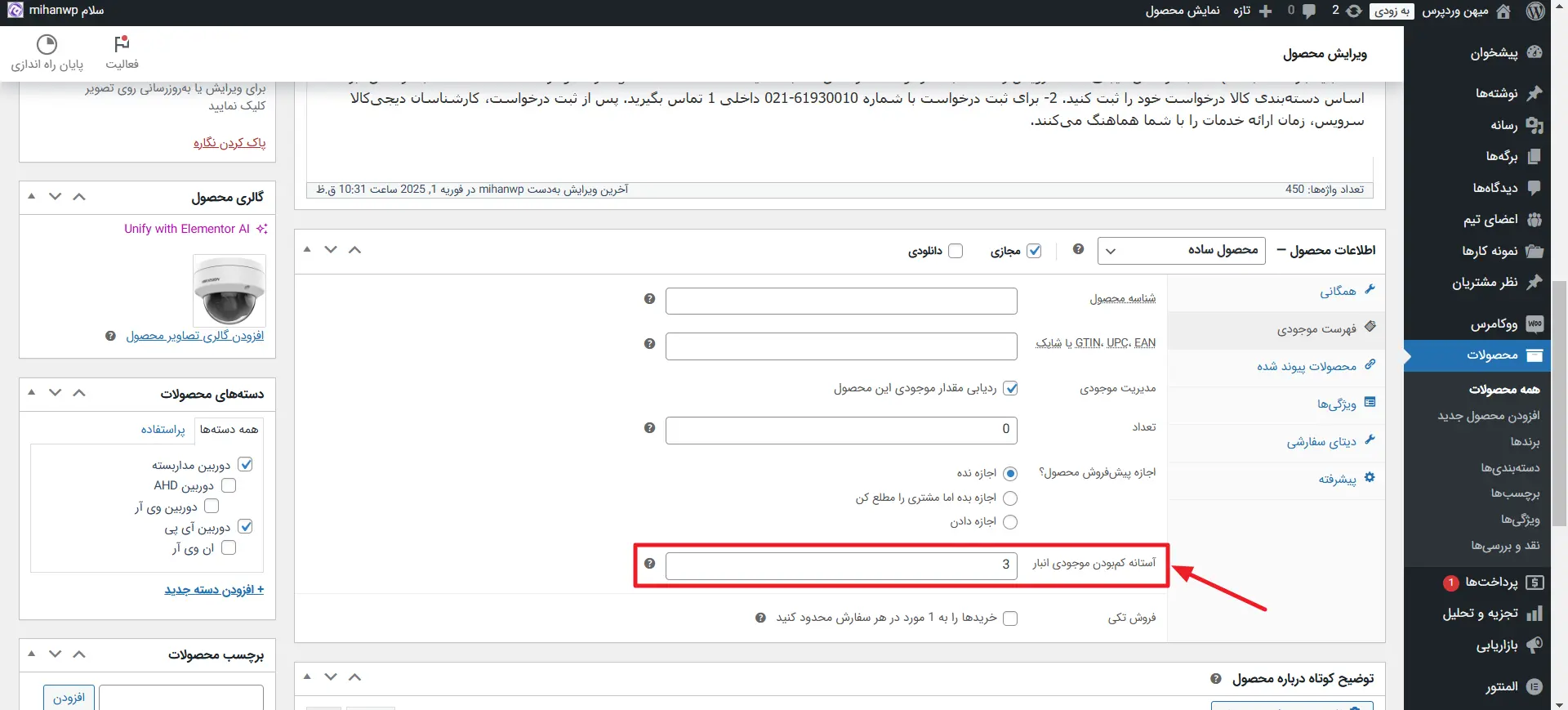Click Unify with Elementor AI link
Viewport: 1568px width, 710px height.
coord(195,229)
